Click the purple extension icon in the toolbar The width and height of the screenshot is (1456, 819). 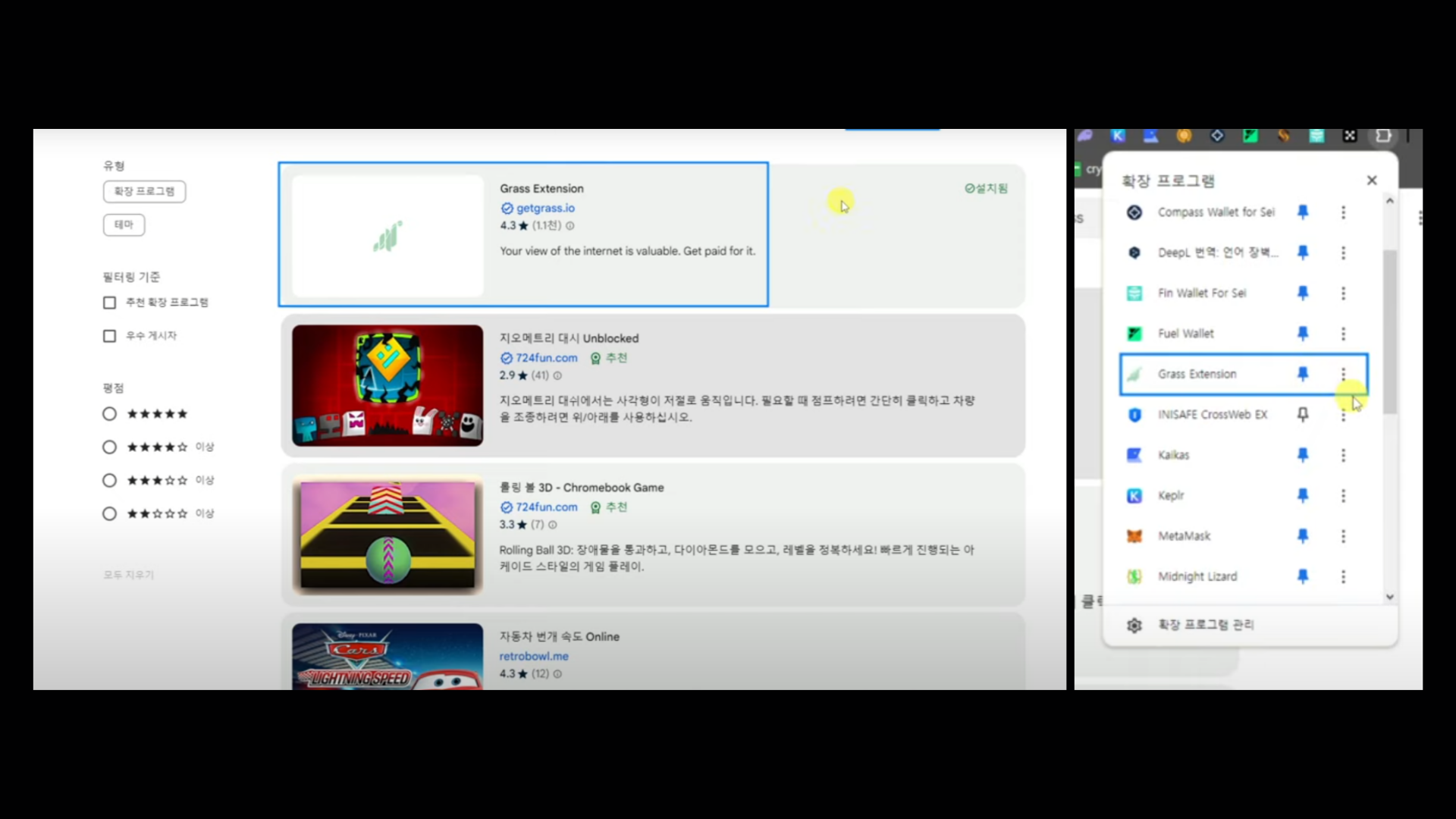(x=1084, y=136)
